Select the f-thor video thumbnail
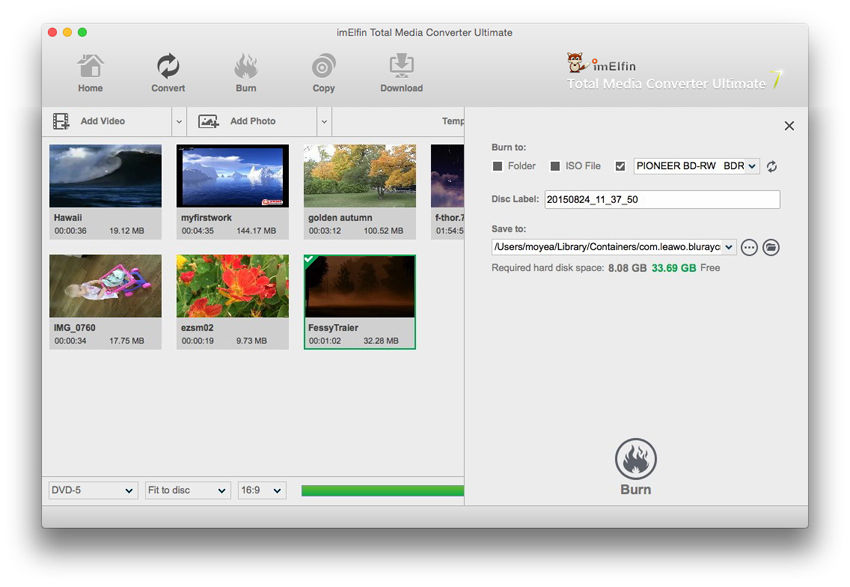 click(447, 176)
